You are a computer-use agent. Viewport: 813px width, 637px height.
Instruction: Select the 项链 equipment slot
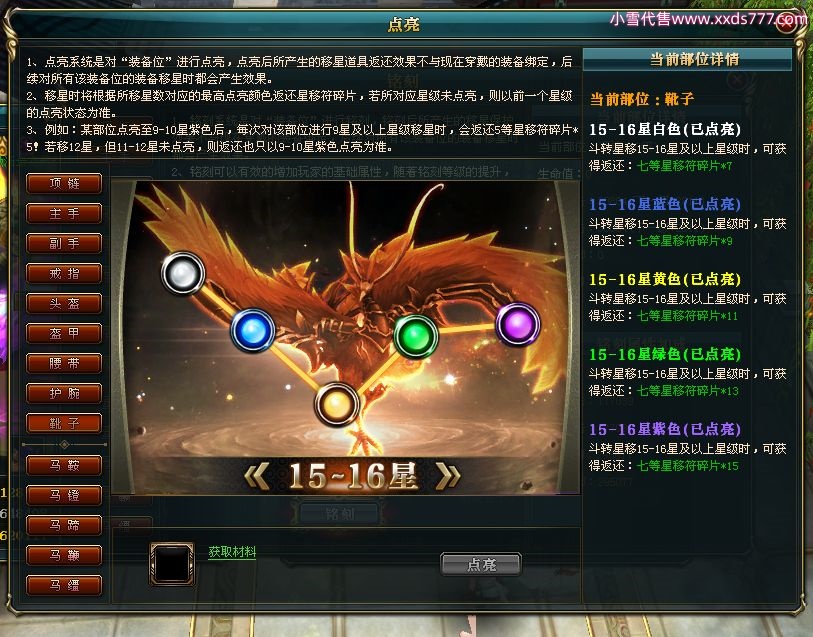(x=64, y=183)
